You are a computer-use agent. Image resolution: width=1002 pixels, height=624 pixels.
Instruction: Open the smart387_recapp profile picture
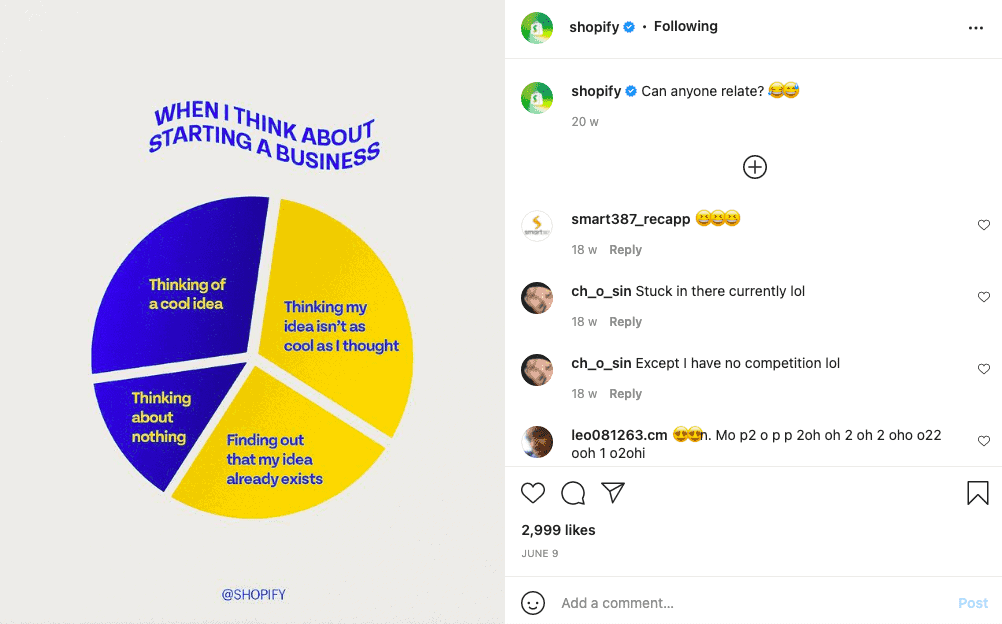(x=537, y=226)
